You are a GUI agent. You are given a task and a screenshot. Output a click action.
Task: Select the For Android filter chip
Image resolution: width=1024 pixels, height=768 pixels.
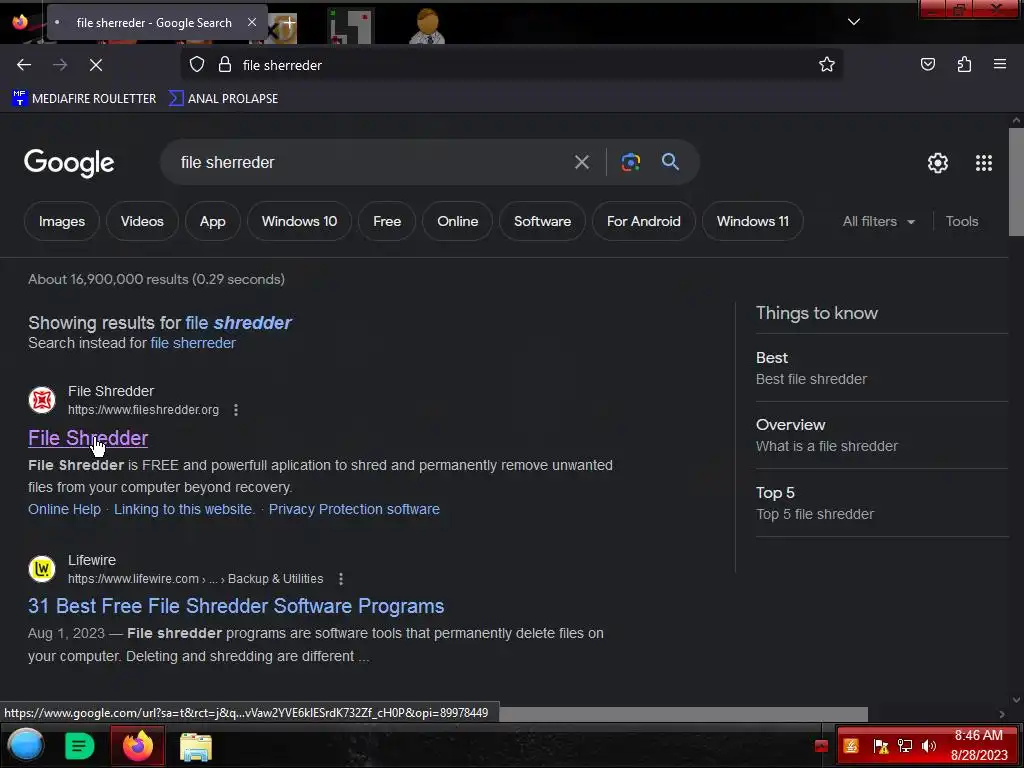click(x=643, y=221)
